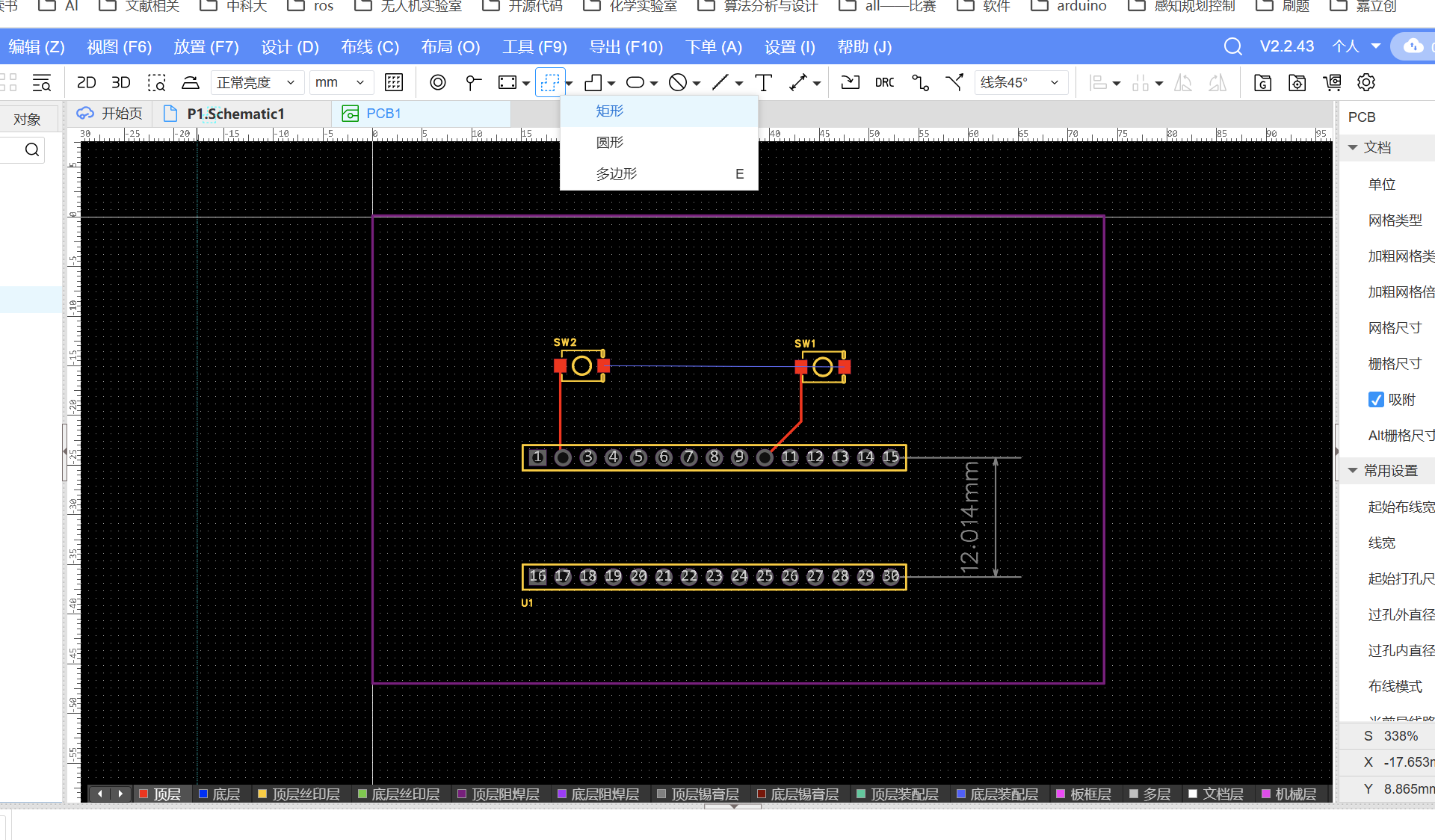Screen dimensions: 1435x840
Task: Toggle the grid display icon
Action: [x=393, y=82]
